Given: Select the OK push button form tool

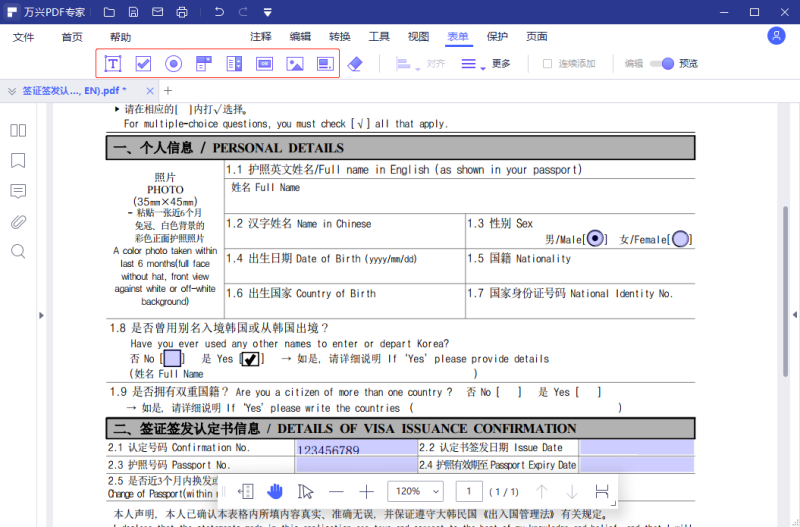Looking at the screenshot, I should coord(264,64).
